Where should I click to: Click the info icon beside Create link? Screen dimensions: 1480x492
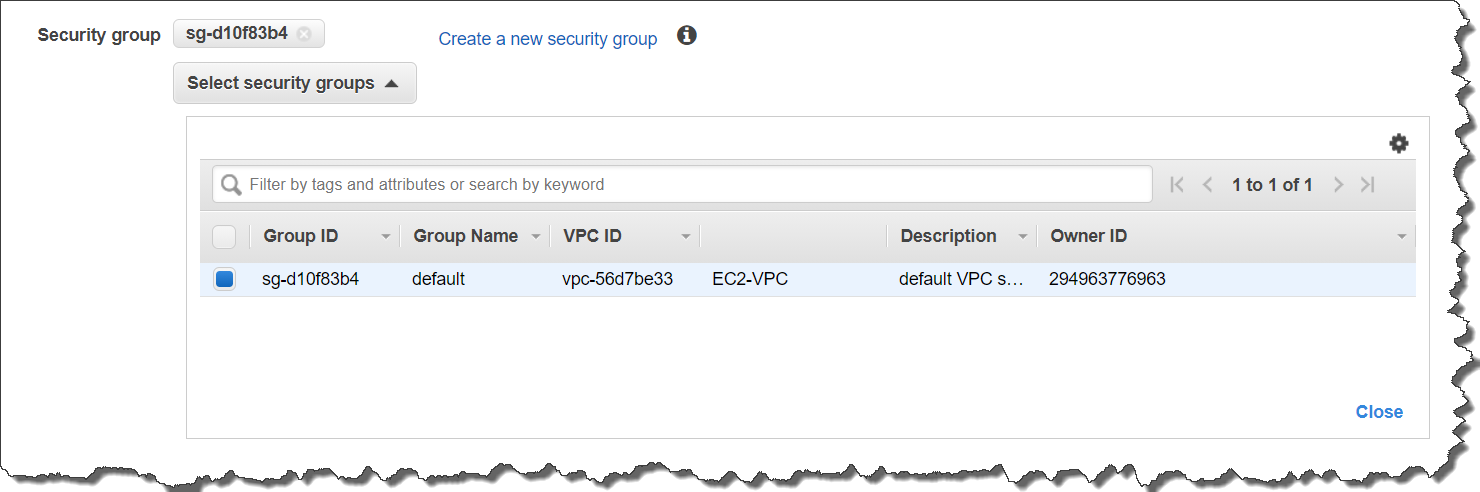pyautogui.click(x=686, y=36)
